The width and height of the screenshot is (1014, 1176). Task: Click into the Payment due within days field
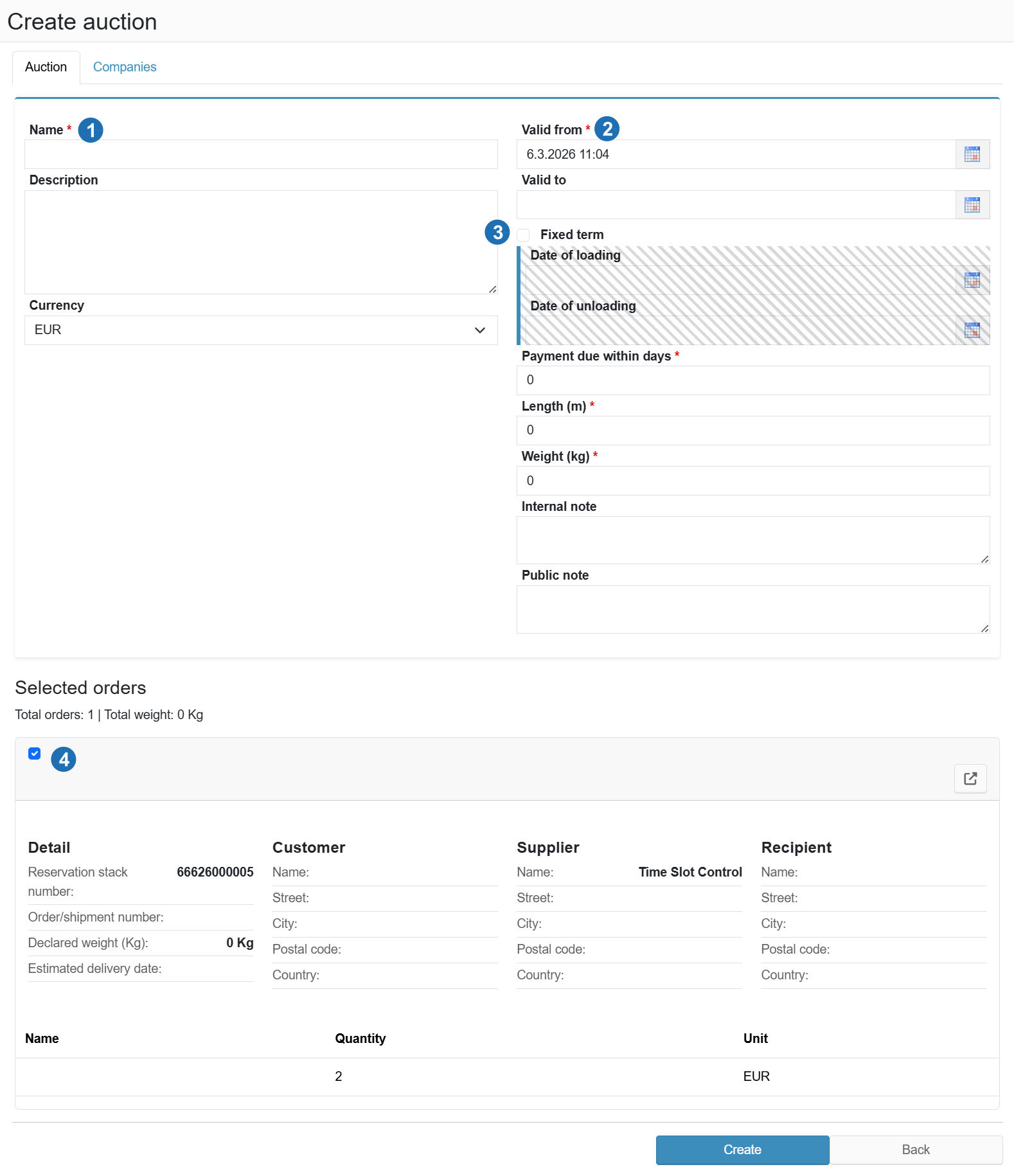(752, 380)
